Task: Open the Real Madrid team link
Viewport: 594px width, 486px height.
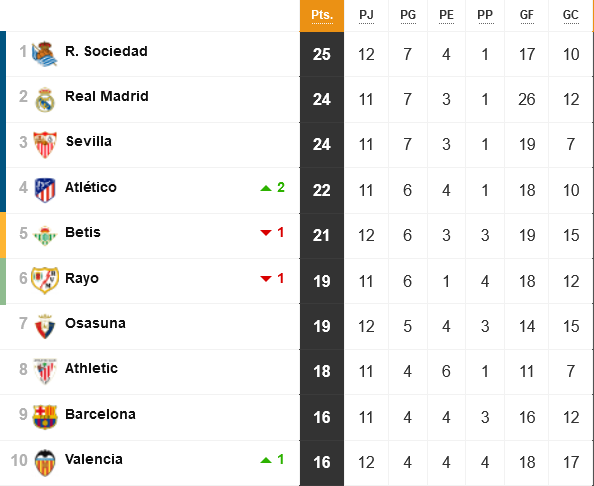Action: (x=107, y=96)
